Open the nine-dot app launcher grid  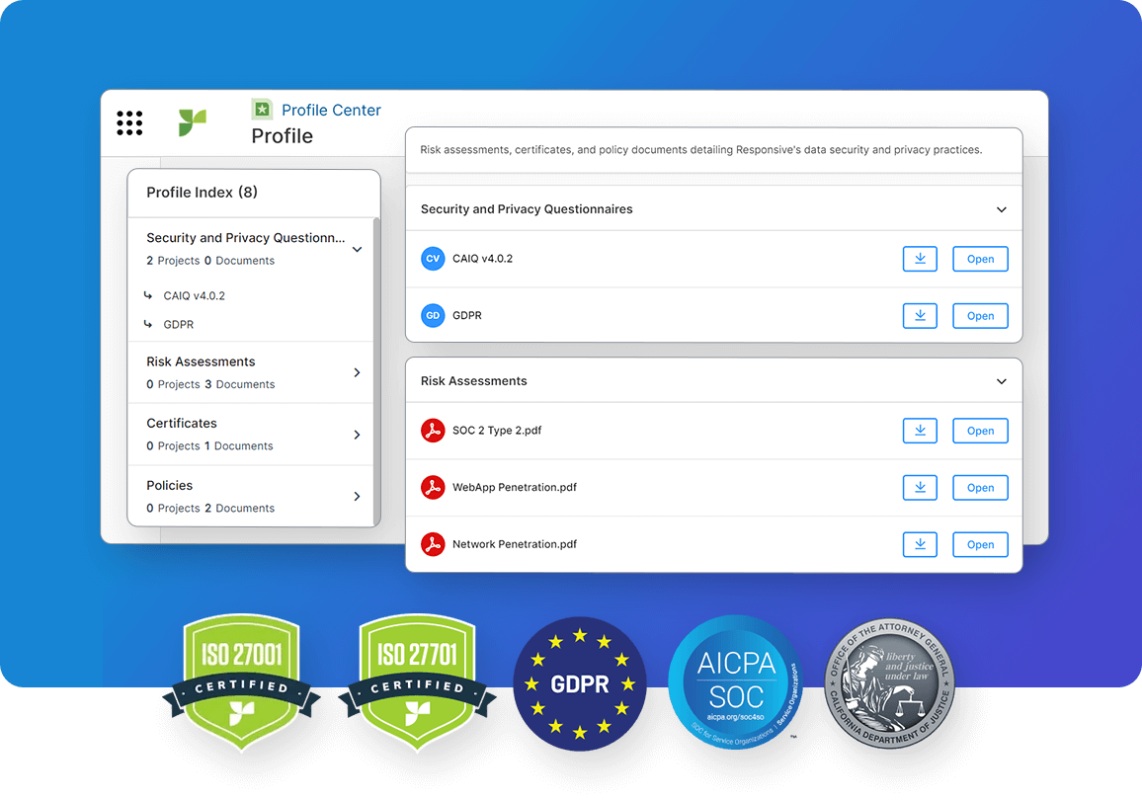130,123
